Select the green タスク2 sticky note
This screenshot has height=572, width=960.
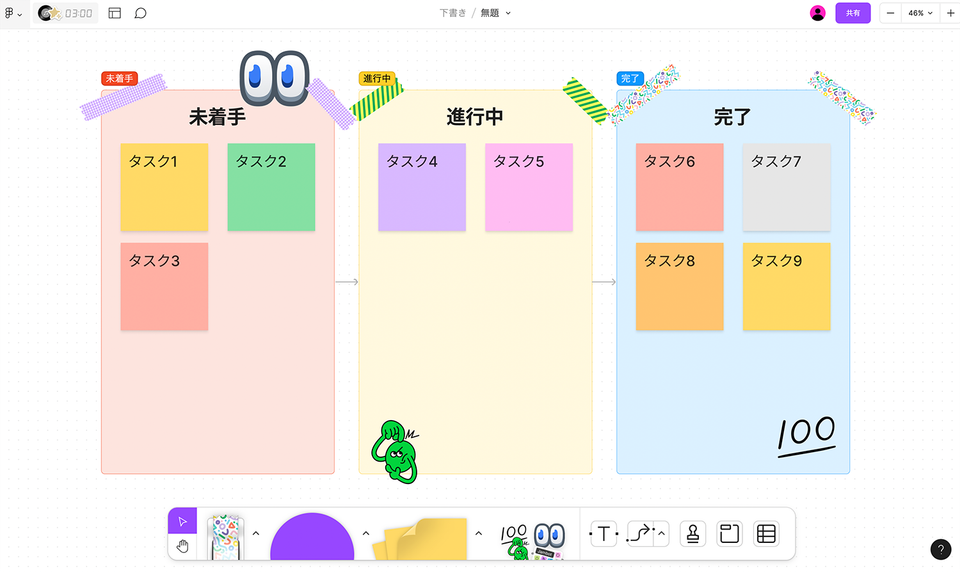coord(271,187)
